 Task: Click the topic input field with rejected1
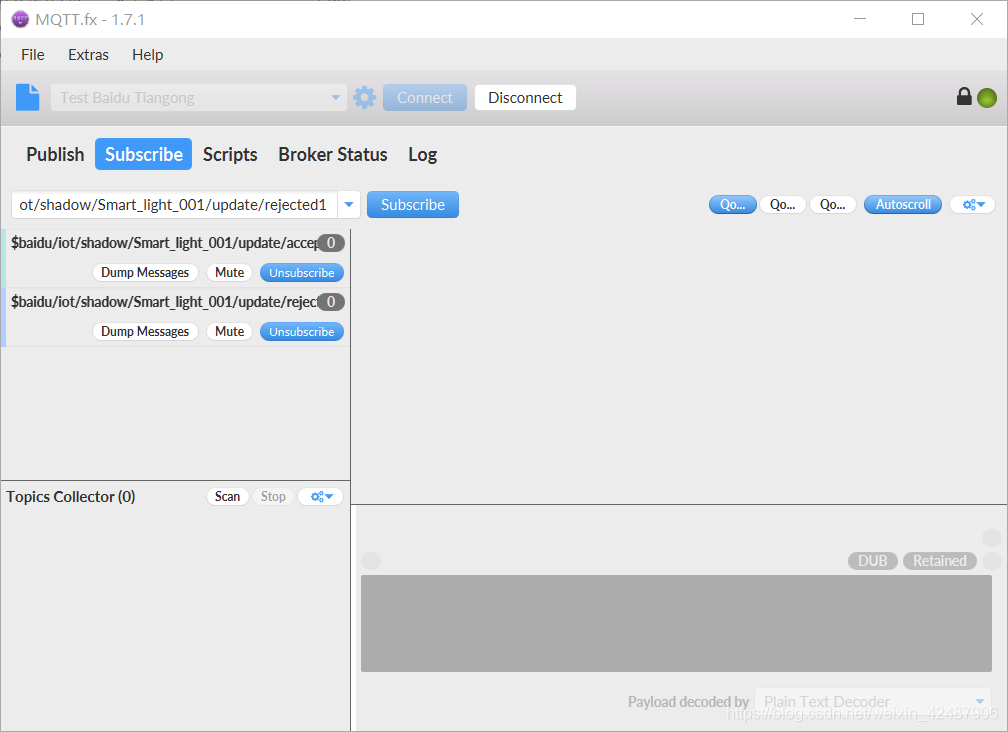tap(174, 204)
